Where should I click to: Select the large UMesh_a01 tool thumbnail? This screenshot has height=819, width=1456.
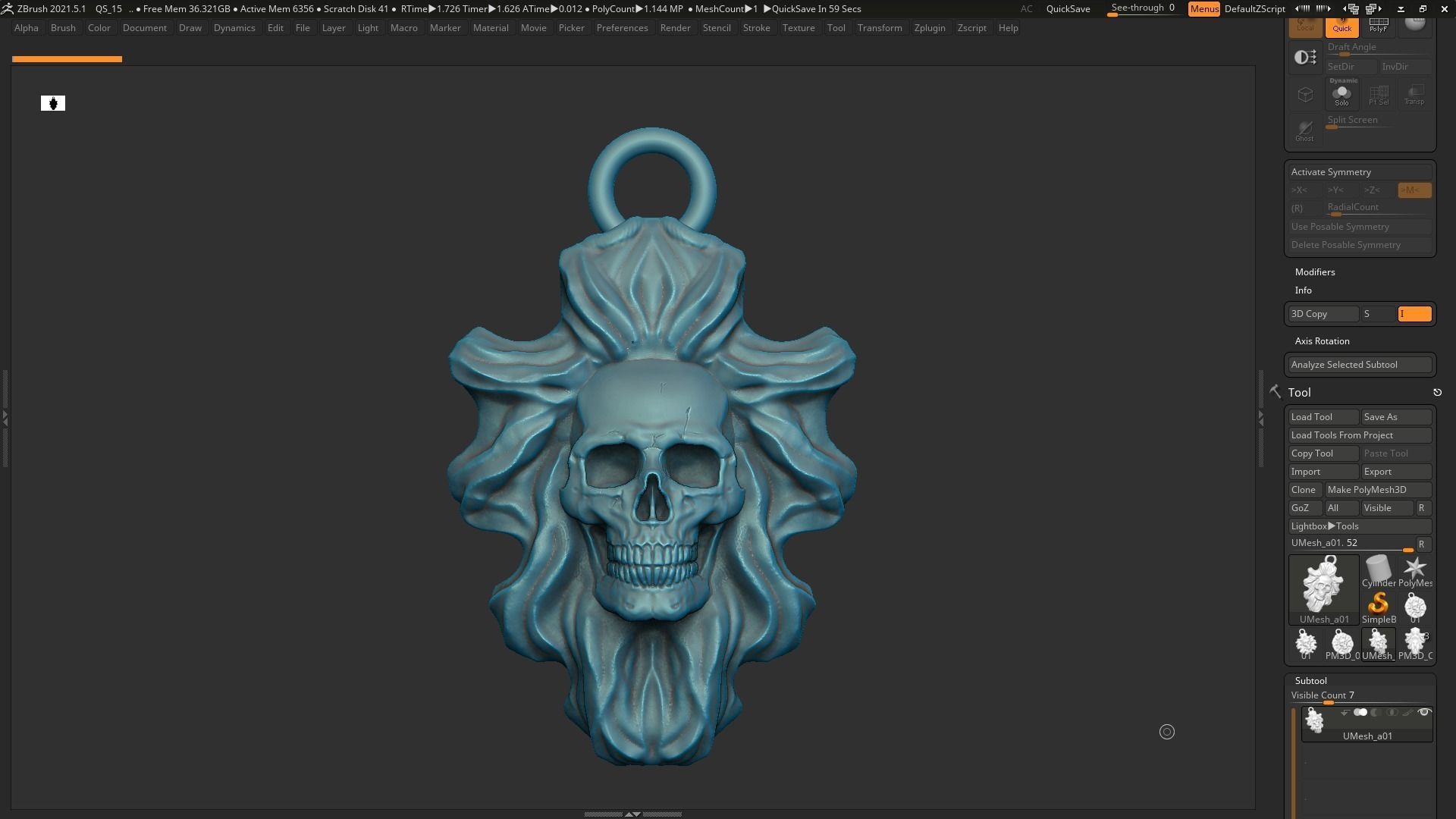[x=1324, y=590]
